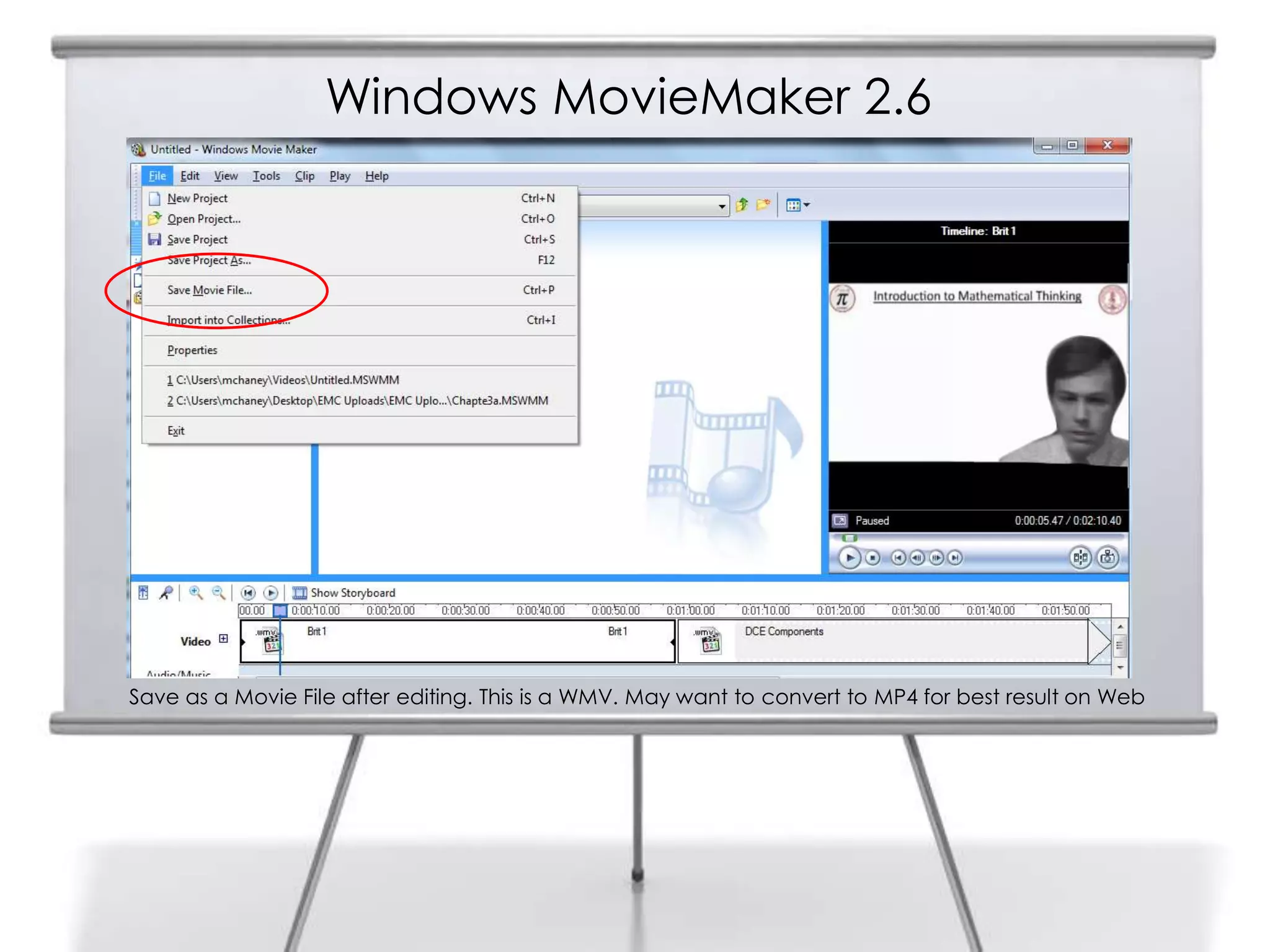Open the Tools menu
The height and width of the screenshot is (952, 1270).
pyautogui.click(x=266, y=176)
